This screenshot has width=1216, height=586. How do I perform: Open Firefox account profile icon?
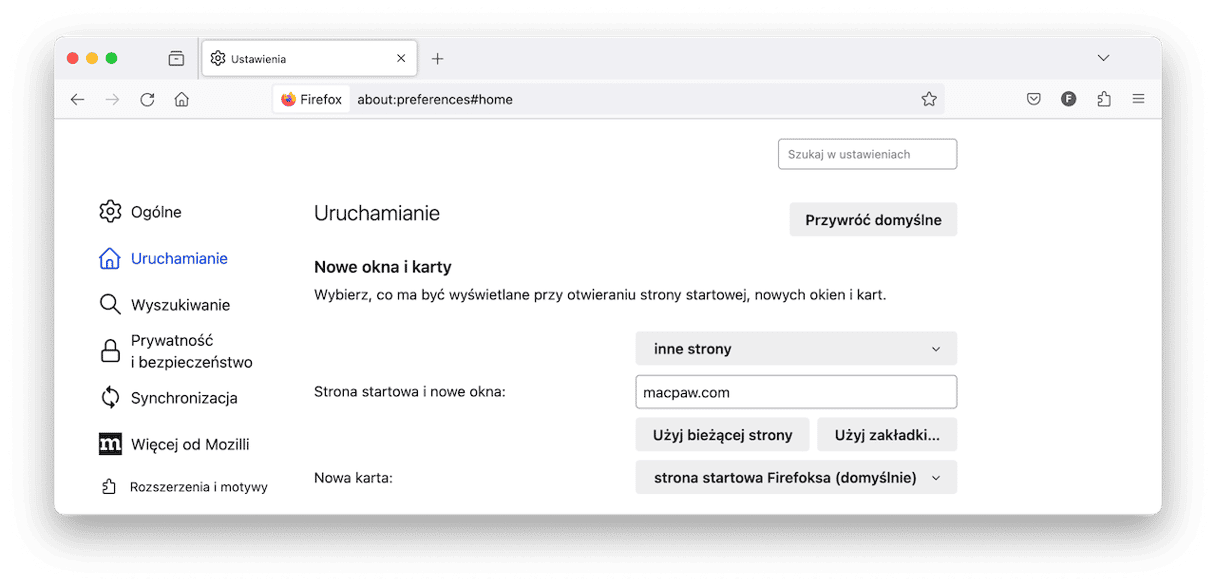pyautogui.click(x=1068, y=99)
